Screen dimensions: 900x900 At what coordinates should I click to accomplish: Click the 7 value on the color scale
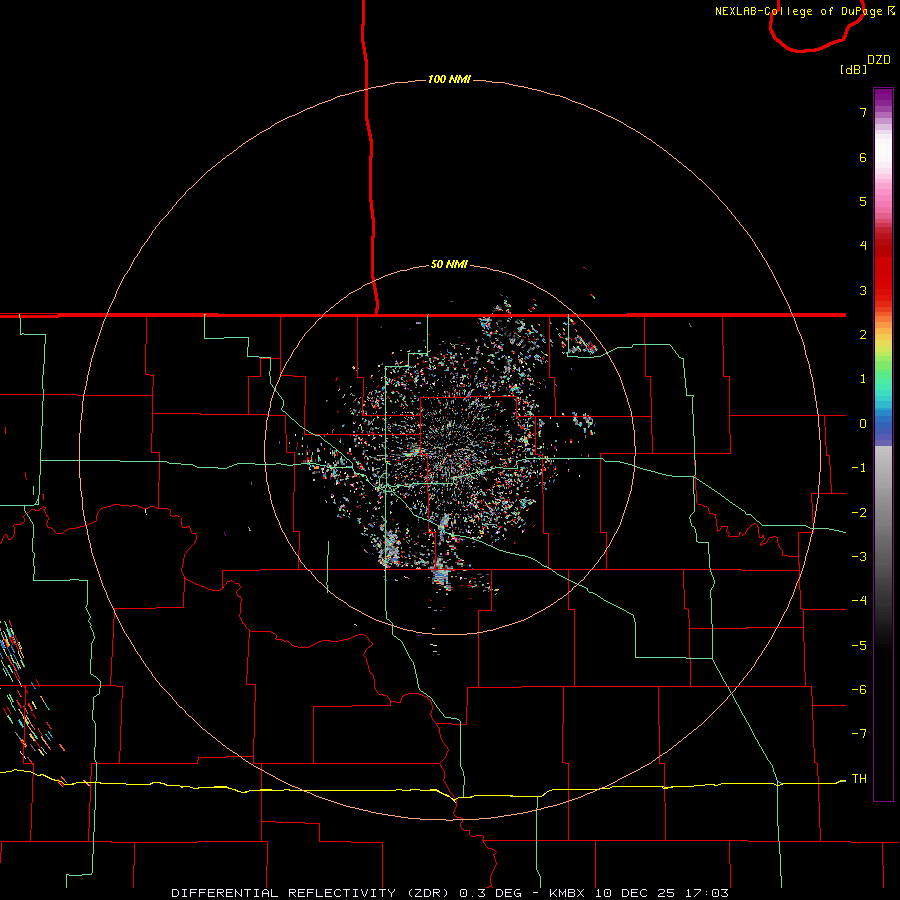[863, 112]
